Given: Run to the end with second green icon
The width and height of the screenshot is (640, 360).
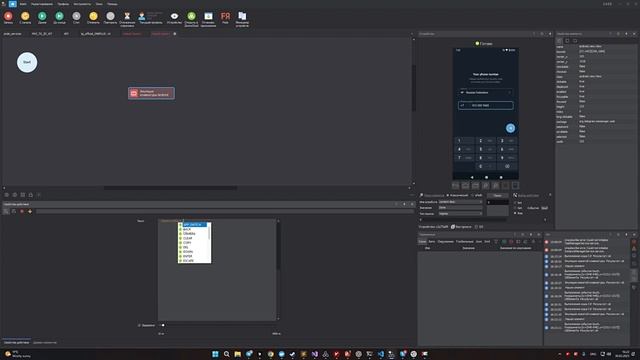Looking at the screenshot, I should (59, 16).
